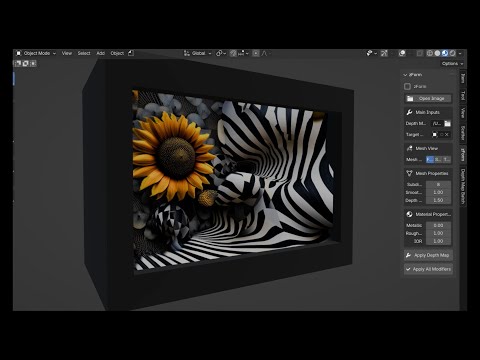
Task: Click the third select mode icon under Object Mode
Action: click(x=33, y=63)
